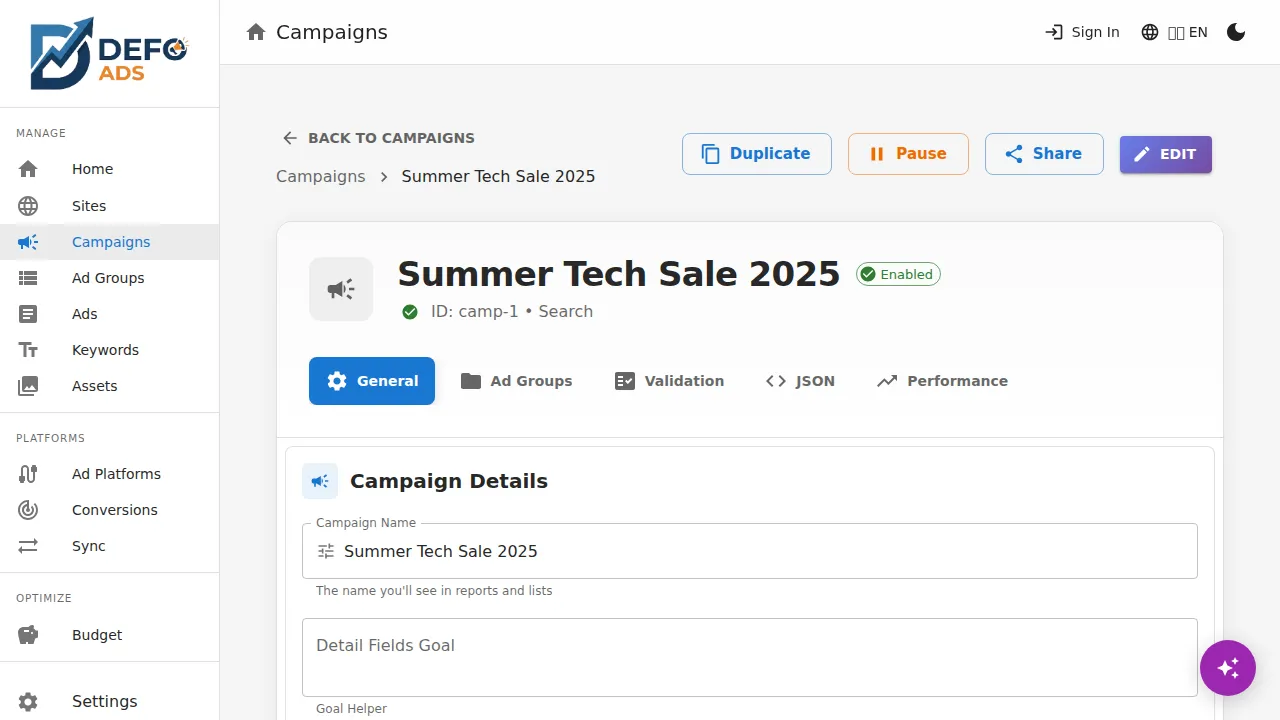Screen dimensions: 1280x720
Task: Toggle dark mode moon icon
Action: pyautogui.click(x=1236, y=32)
